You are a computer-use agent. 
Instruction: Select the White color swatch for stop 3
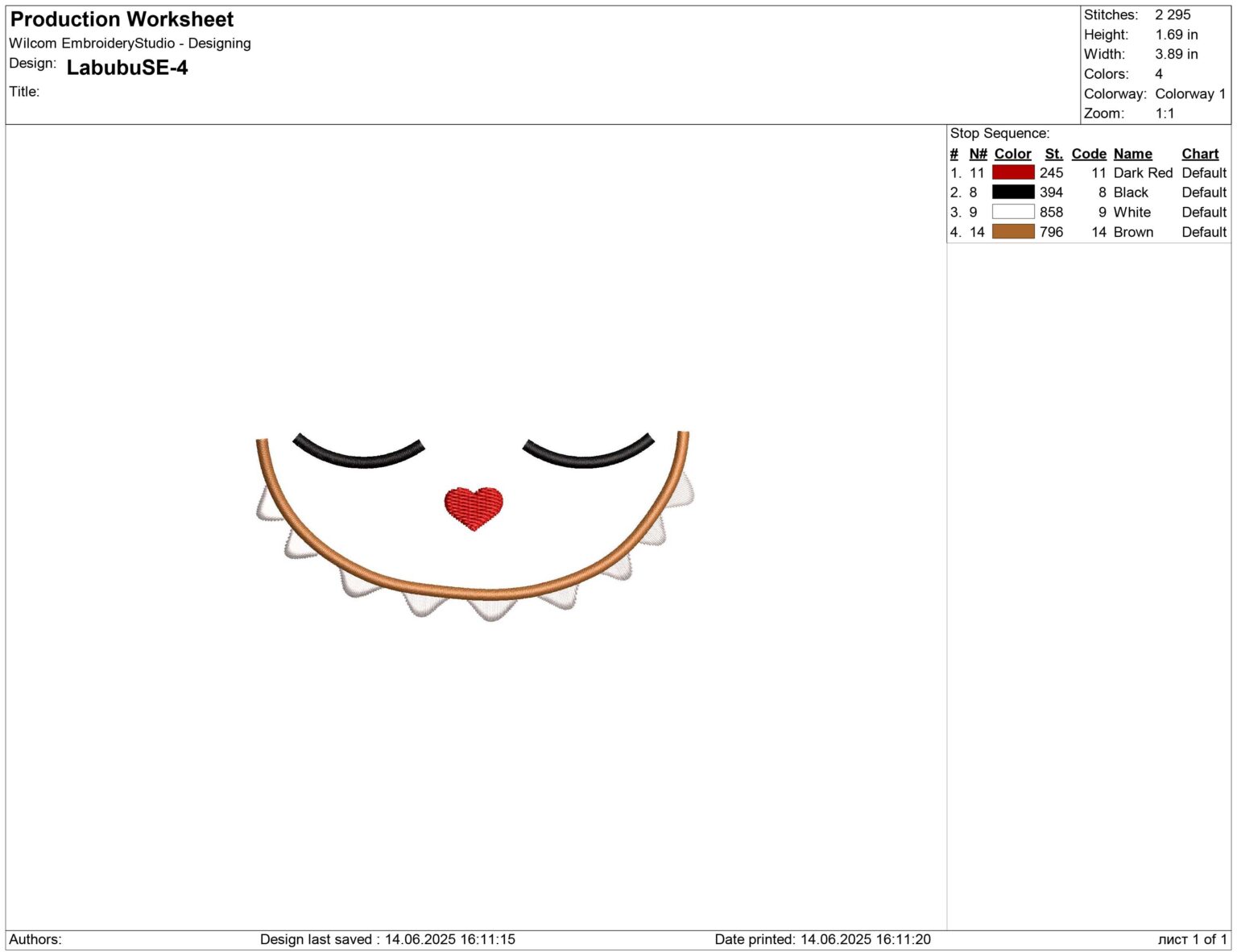1014,212
